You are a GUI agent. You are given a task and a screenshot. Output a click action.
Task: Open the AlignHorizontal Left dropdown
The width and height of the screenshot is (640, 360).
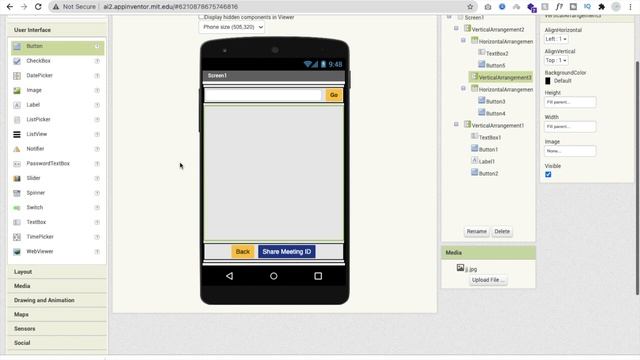tap(556, 39)
